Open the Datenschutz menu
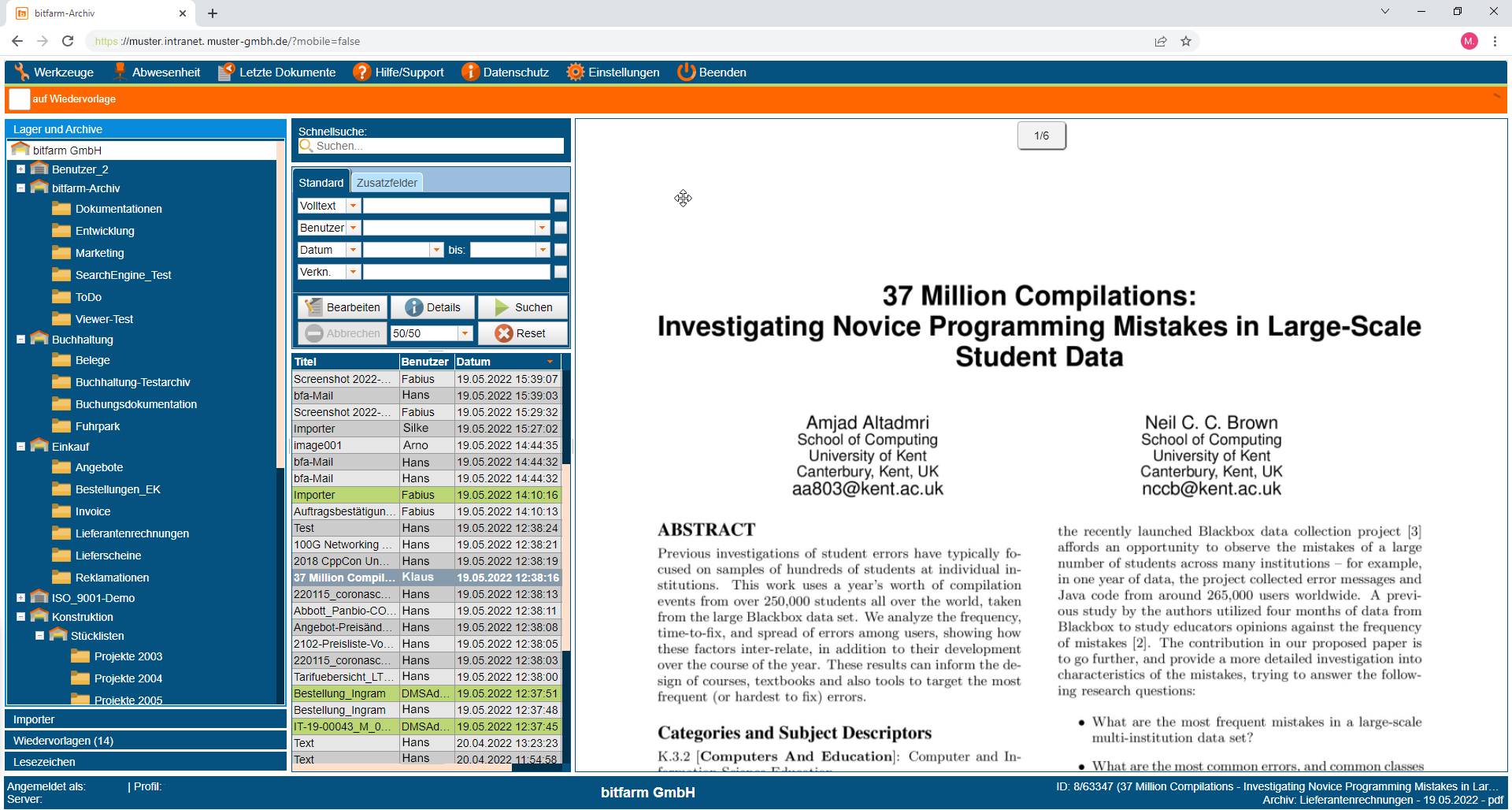1512x810 pixels. [x=505, y=72]
